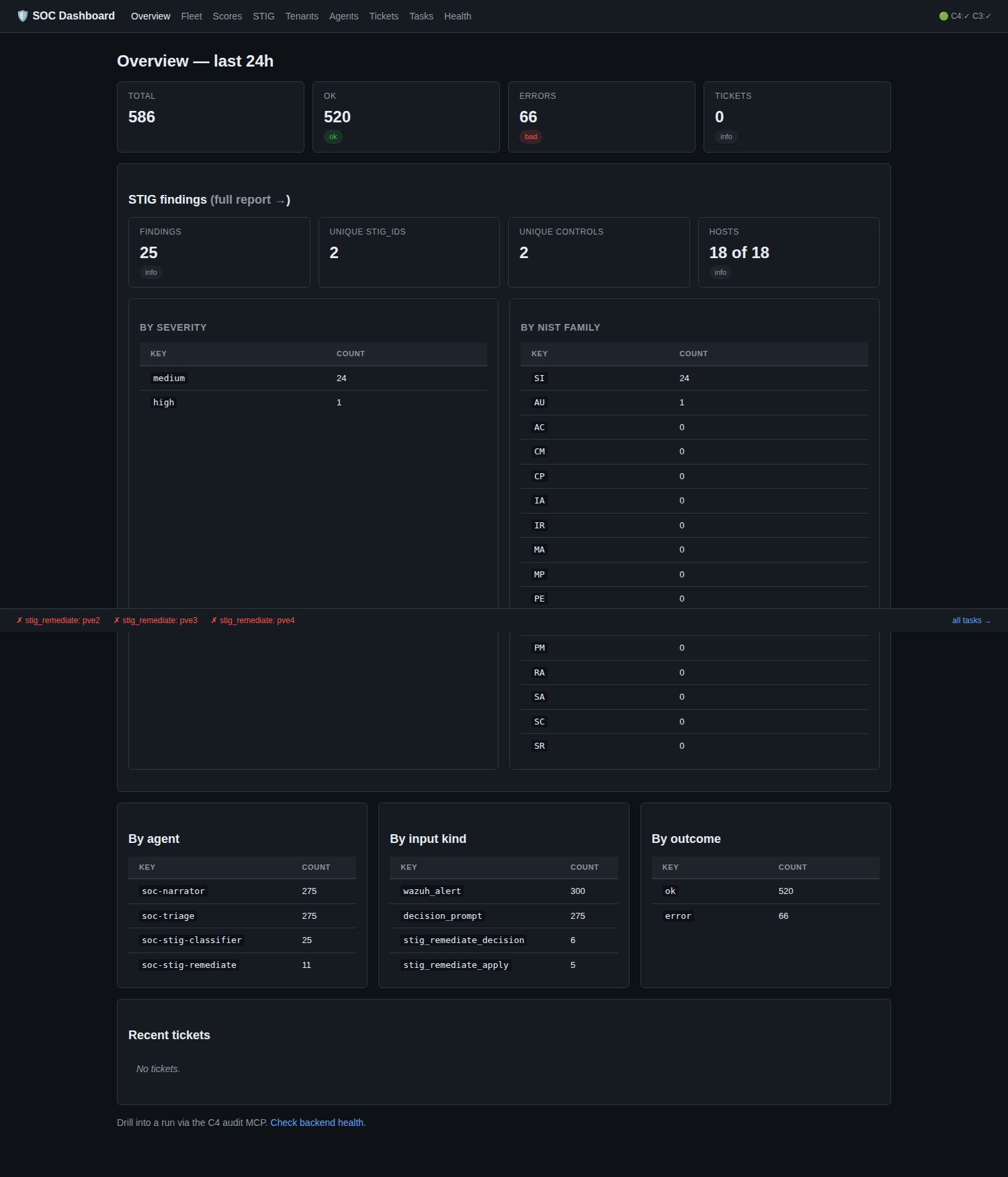Open failed task stig_remediate: pve4
The height and width of the screenshot is (1177, 1008).
(x=253, y=620)
